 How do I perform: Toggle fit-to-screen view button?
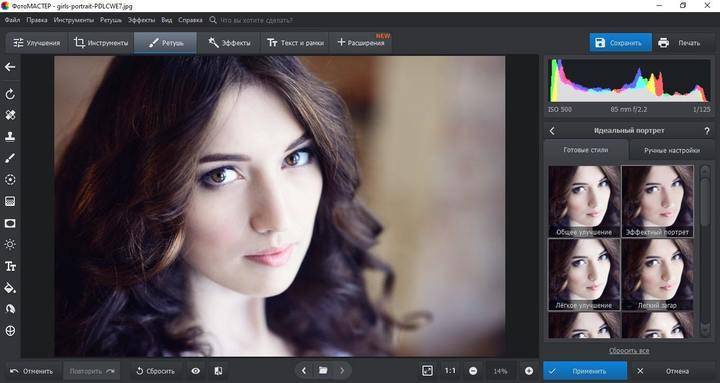[x=428, y=371]
